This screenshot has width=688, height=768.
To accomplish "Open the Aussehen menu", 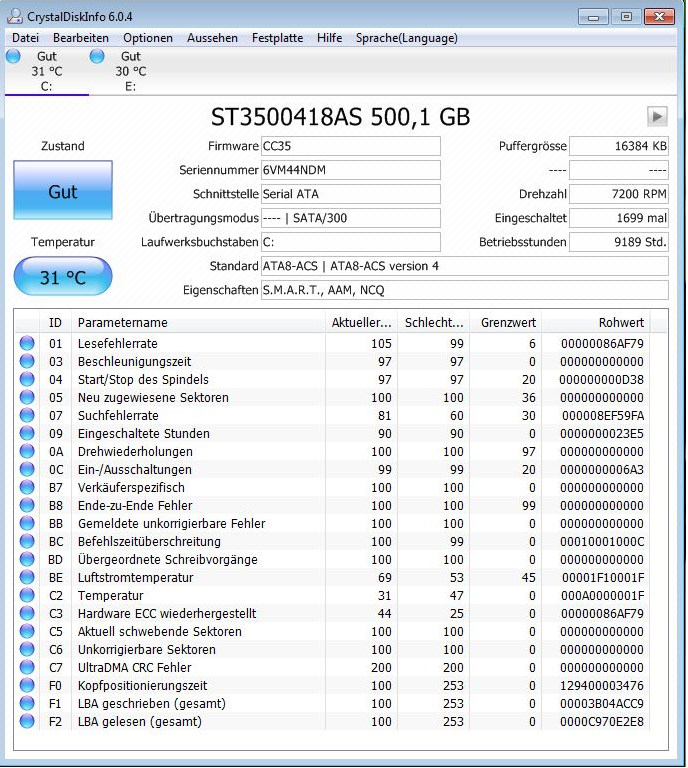I will pyautogui.click(x=212, y=38).
